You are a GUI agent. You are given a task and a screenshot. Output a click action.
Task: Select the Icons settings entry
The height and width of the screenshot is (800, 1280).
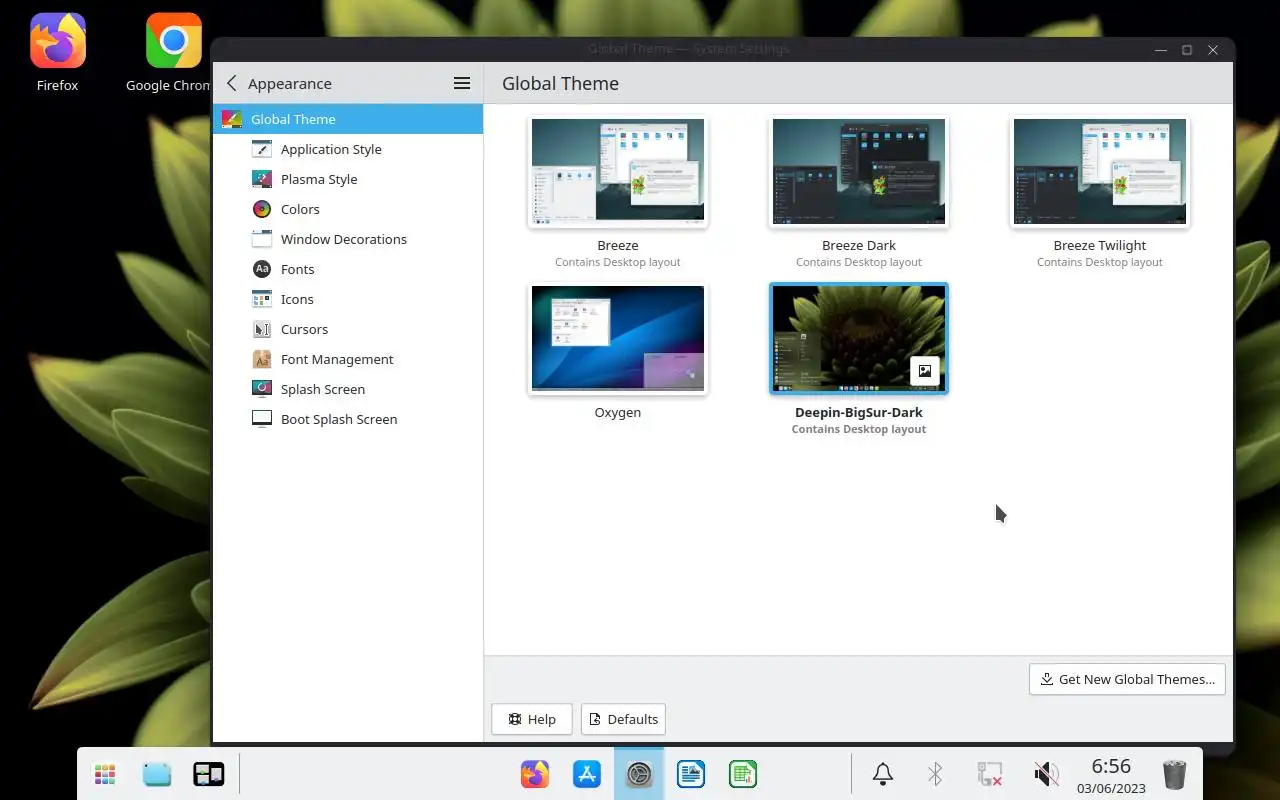click(348, 299)
